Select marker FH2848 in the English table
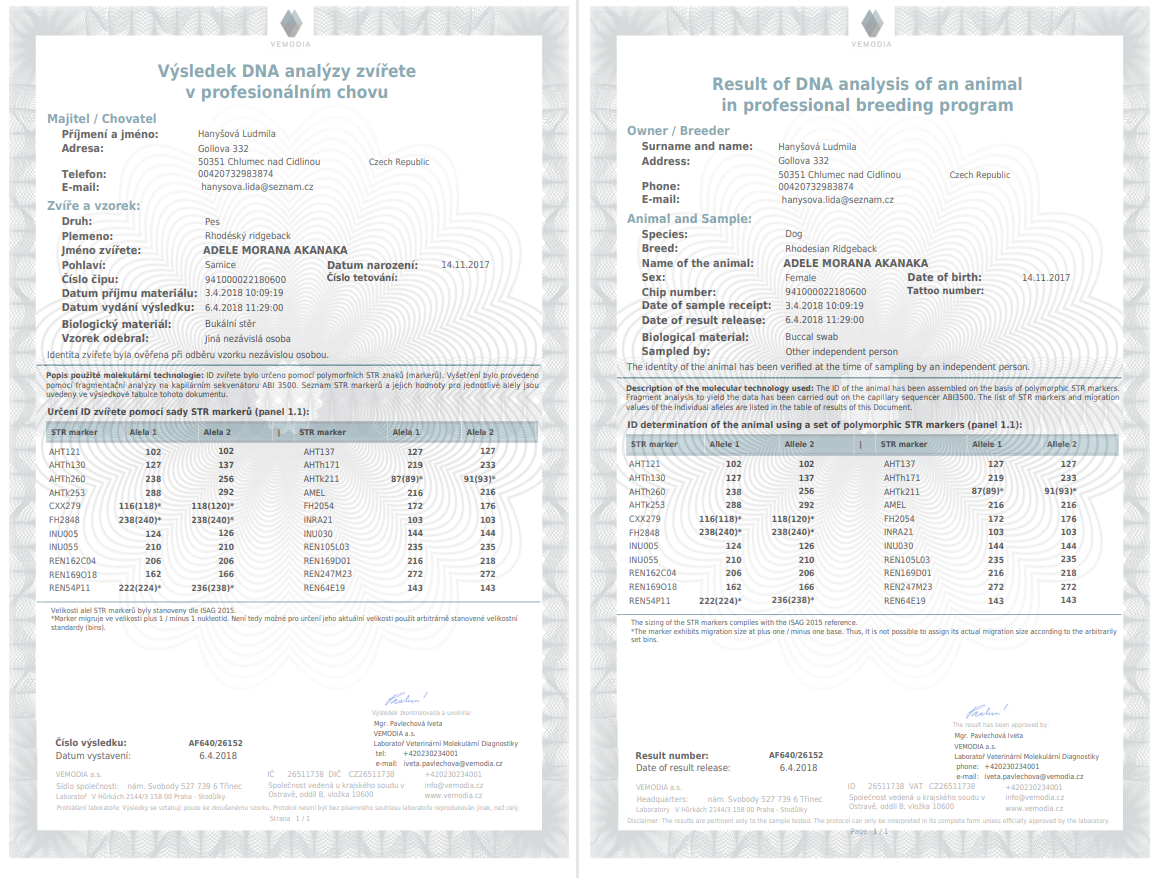 click(x=644, y=532)
